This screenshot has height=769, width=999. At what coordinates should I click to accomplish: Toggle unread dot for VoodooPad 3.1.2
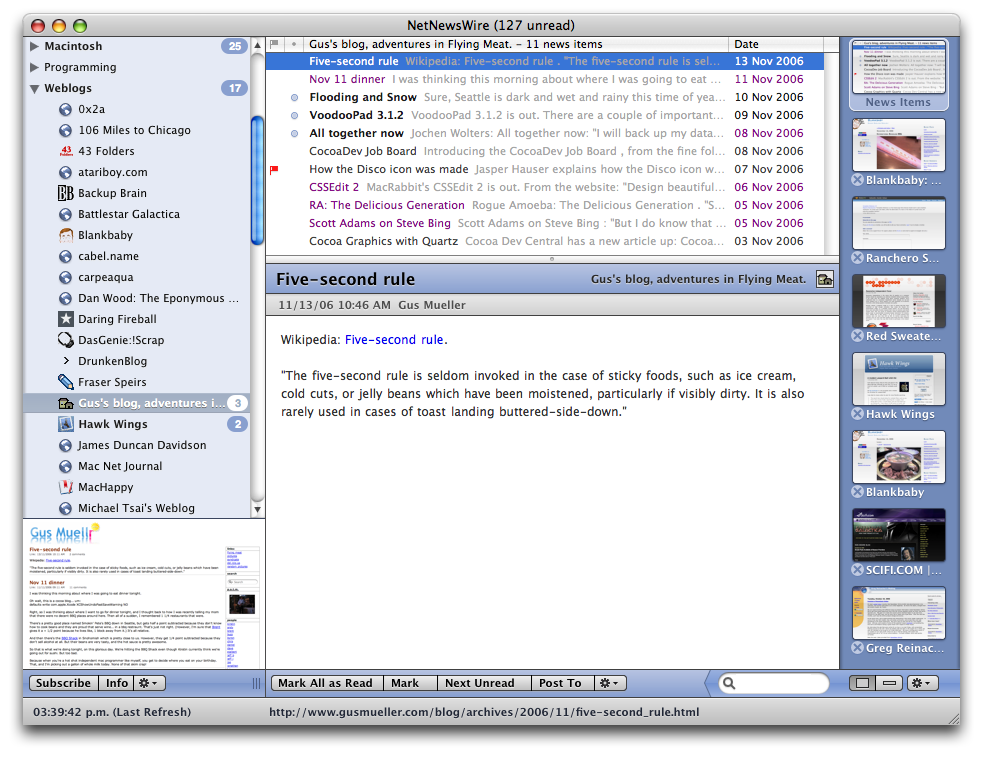pyautogui.click(x=294, y=115)
